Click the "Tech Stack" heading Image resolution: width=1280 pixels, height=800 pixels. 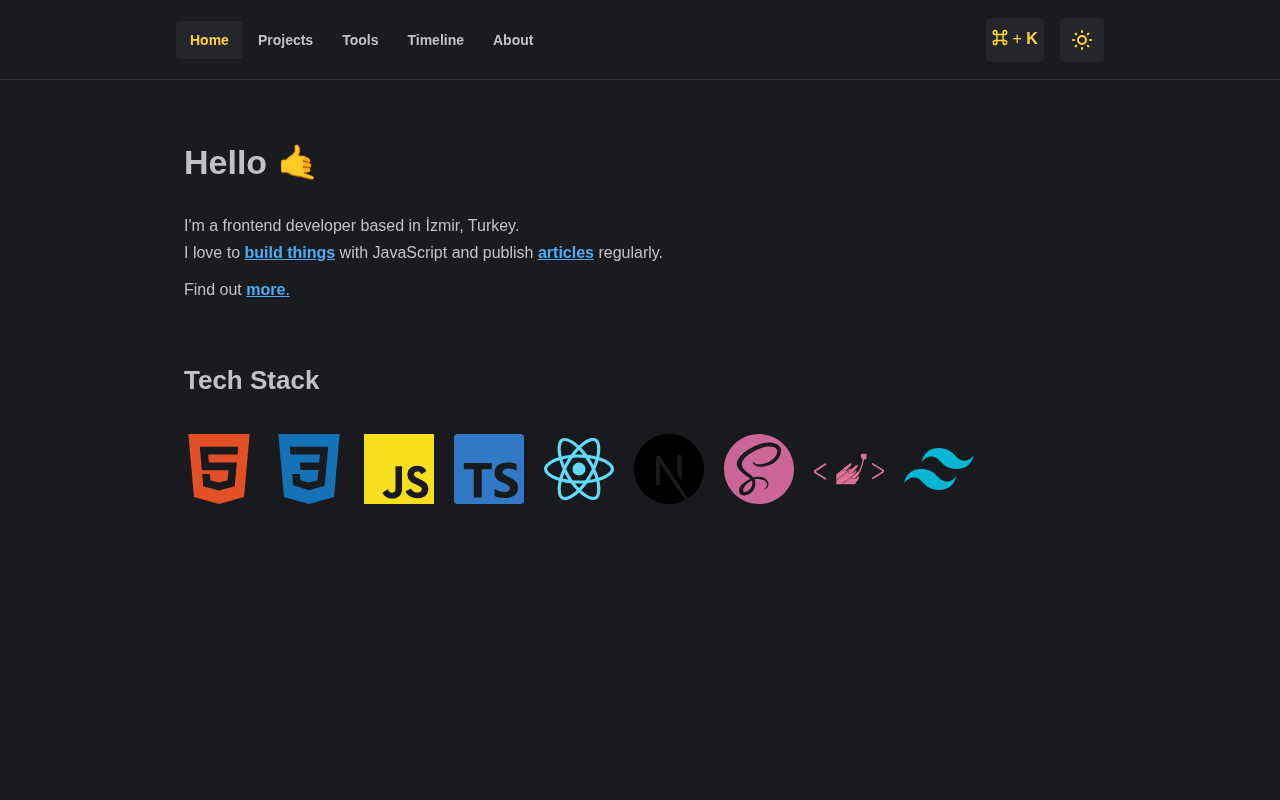pyautogui.click(x=252, y=380)
